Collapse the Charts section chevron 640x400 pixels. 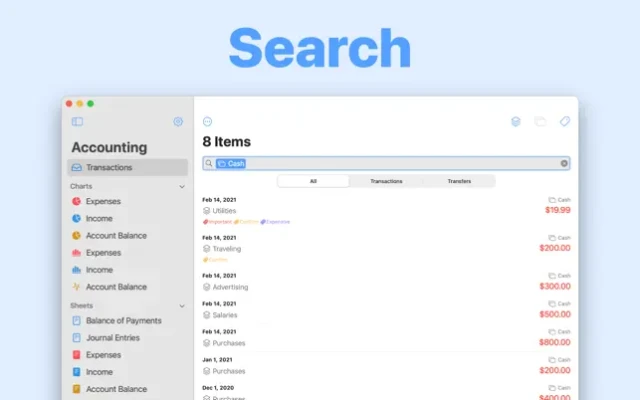pos(182,186)
